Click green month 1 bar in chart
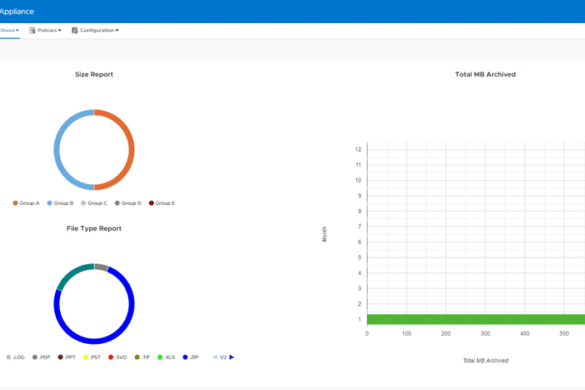Viewport: 585px width, 390px height. (476, 319)
